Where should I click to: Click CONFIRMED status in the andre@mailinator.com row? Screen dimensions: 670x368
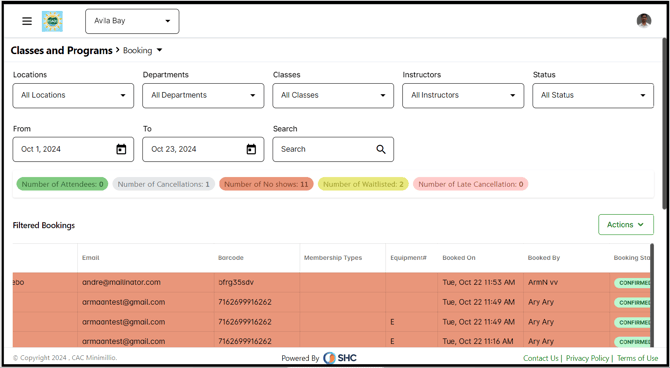[x=632, y=283]
